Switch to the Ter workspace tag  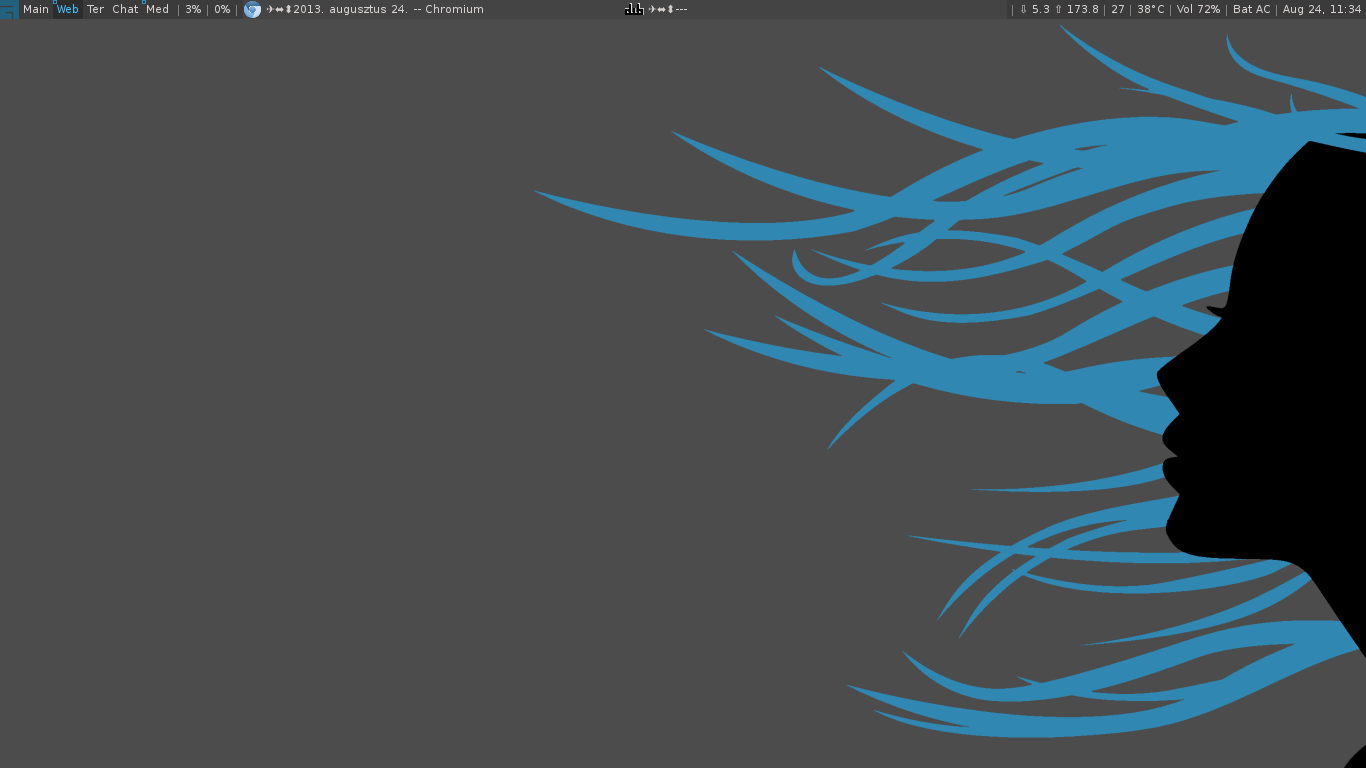(x=95, y=9)
